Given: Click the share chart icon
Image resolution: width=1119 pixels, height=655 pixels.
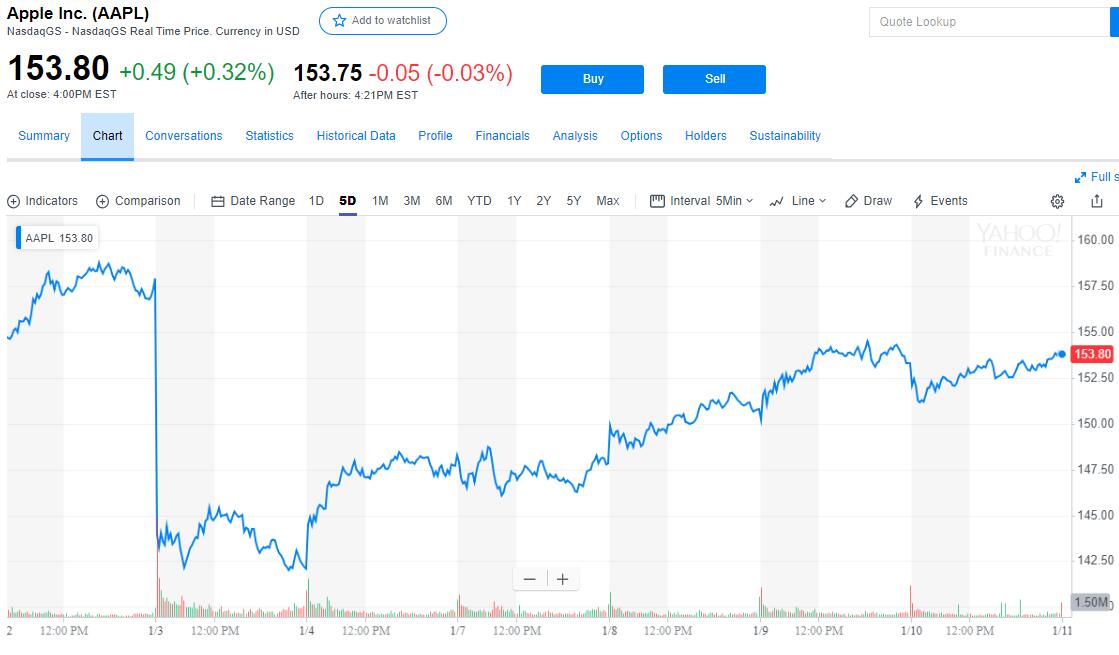Looking at the screenshot, I should coord(1097,201).
